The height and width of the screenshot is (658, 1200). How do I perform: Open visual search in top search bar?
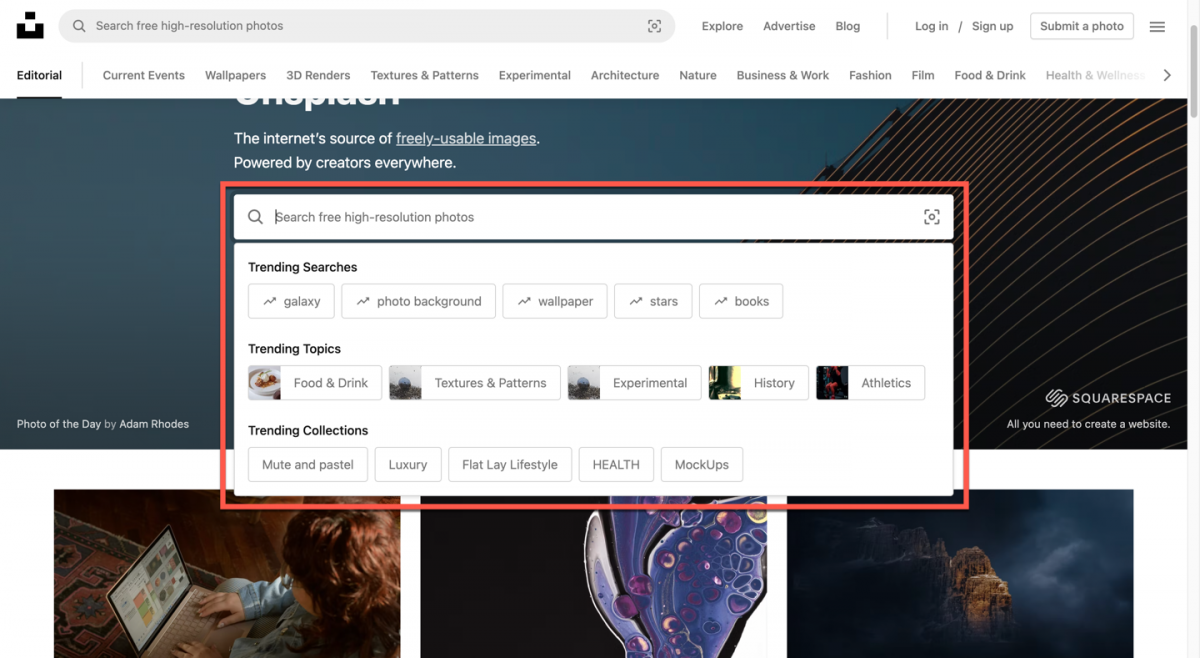click(654, 26)
